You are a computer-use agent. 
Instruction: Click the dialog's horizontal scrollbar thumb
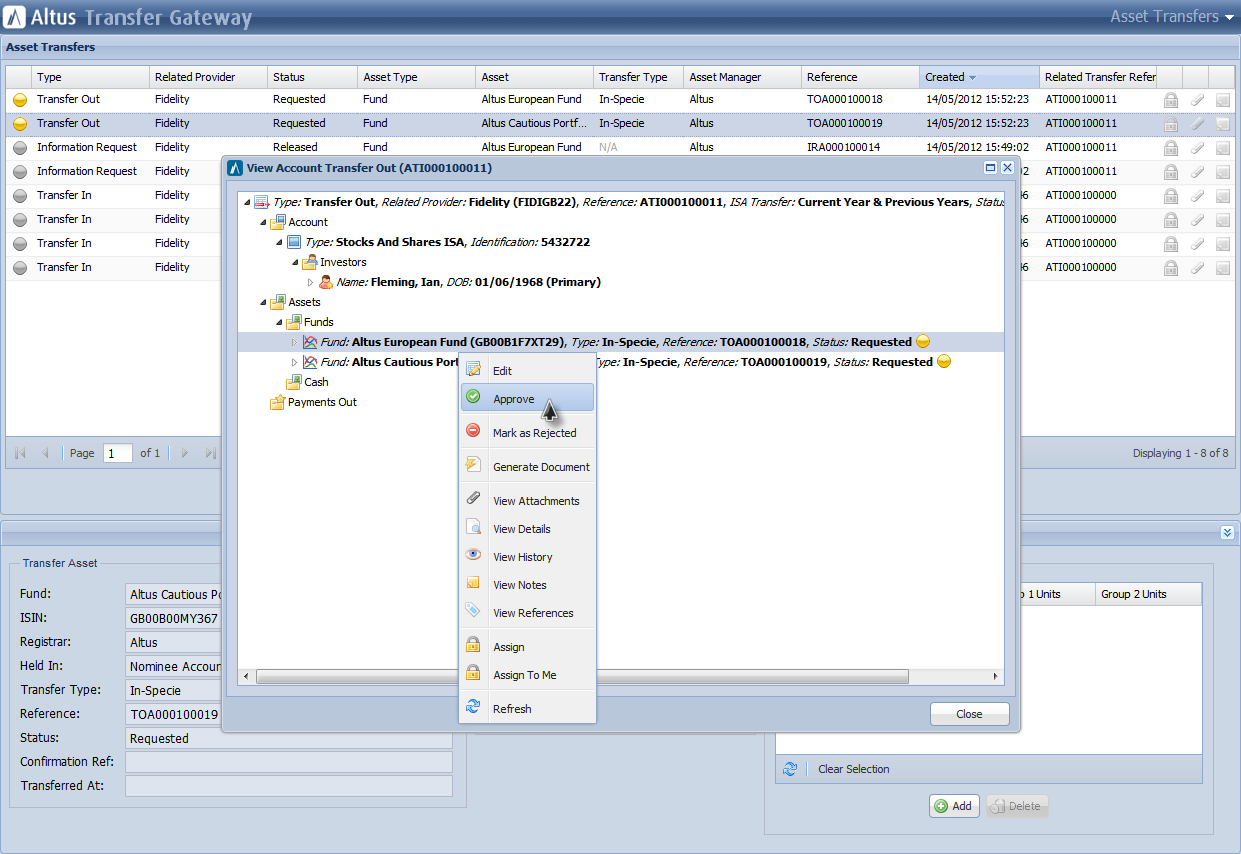tap(581, 677)
